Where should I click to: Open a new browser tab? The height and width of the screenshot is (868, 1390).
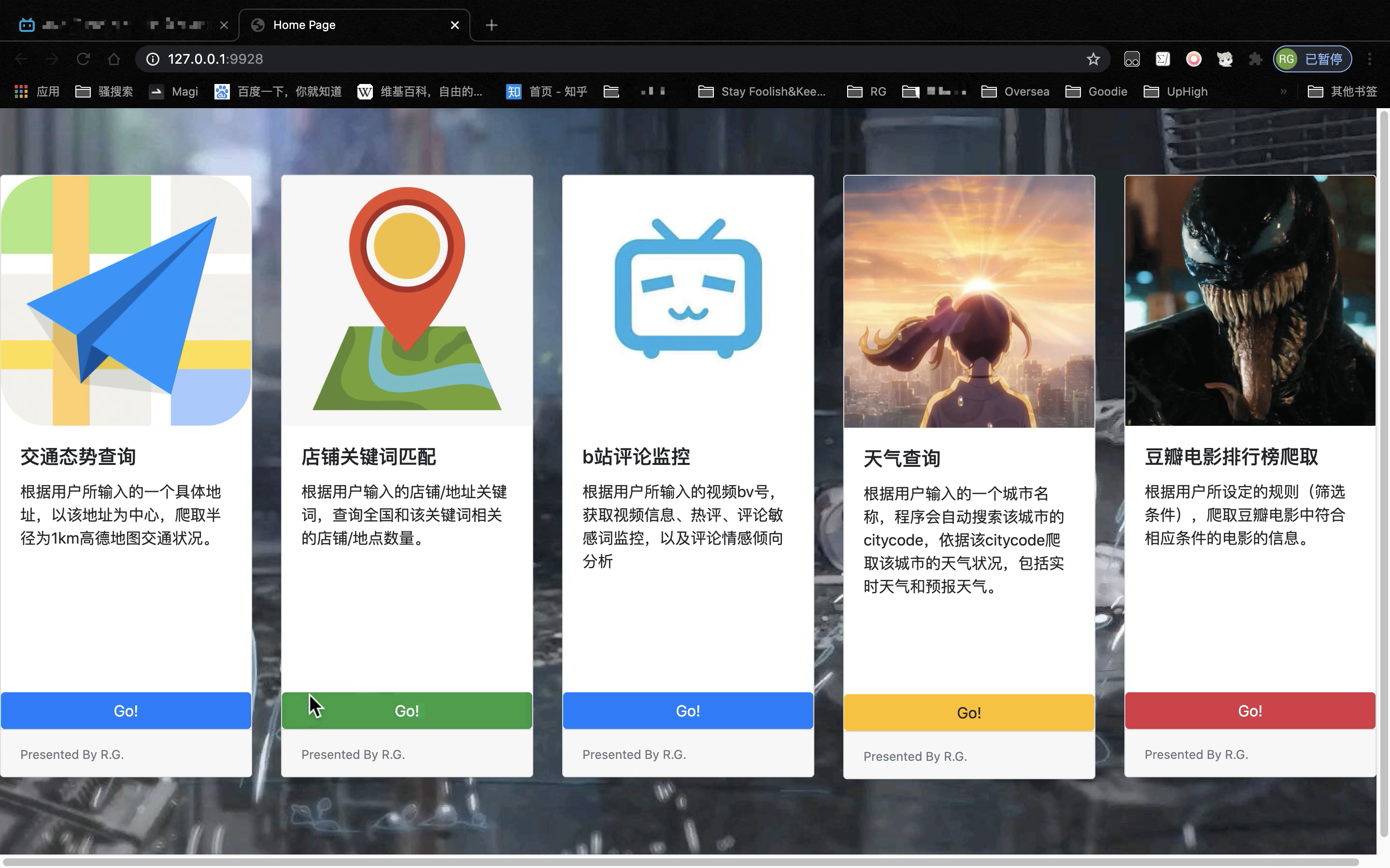coord(491,25)
